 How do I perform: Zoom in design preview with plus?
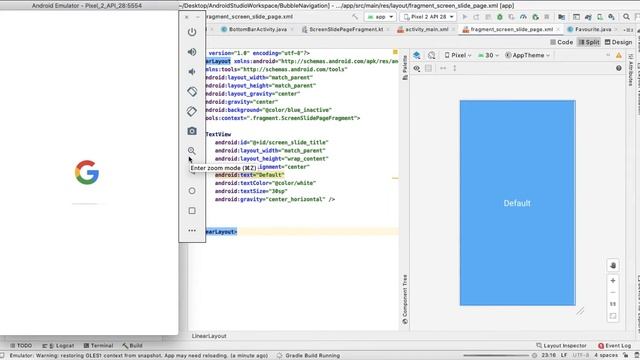(613, 281)
